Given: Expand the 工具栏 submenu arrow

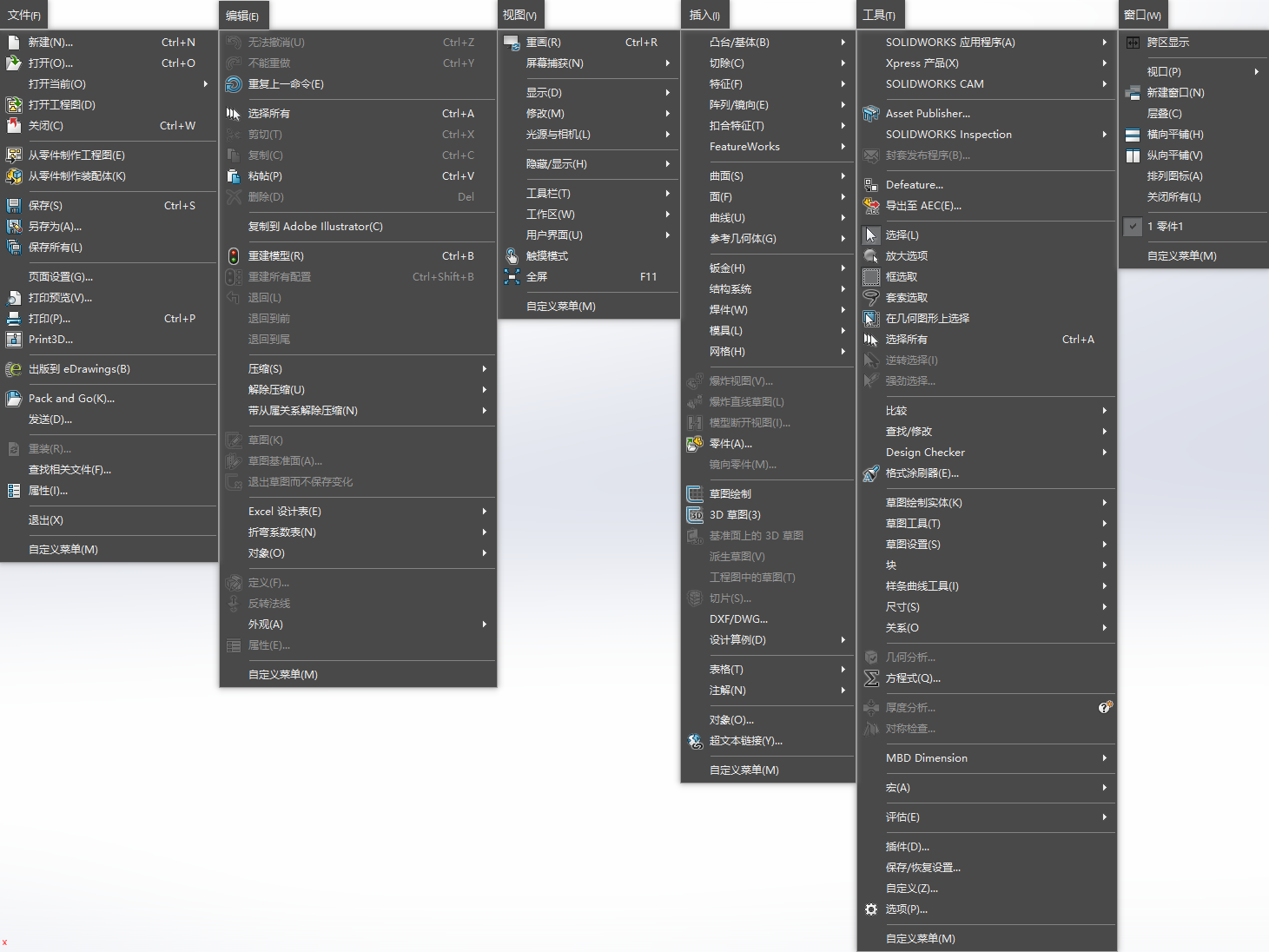Looking at the screenshot, I should (x=667, y=194).
